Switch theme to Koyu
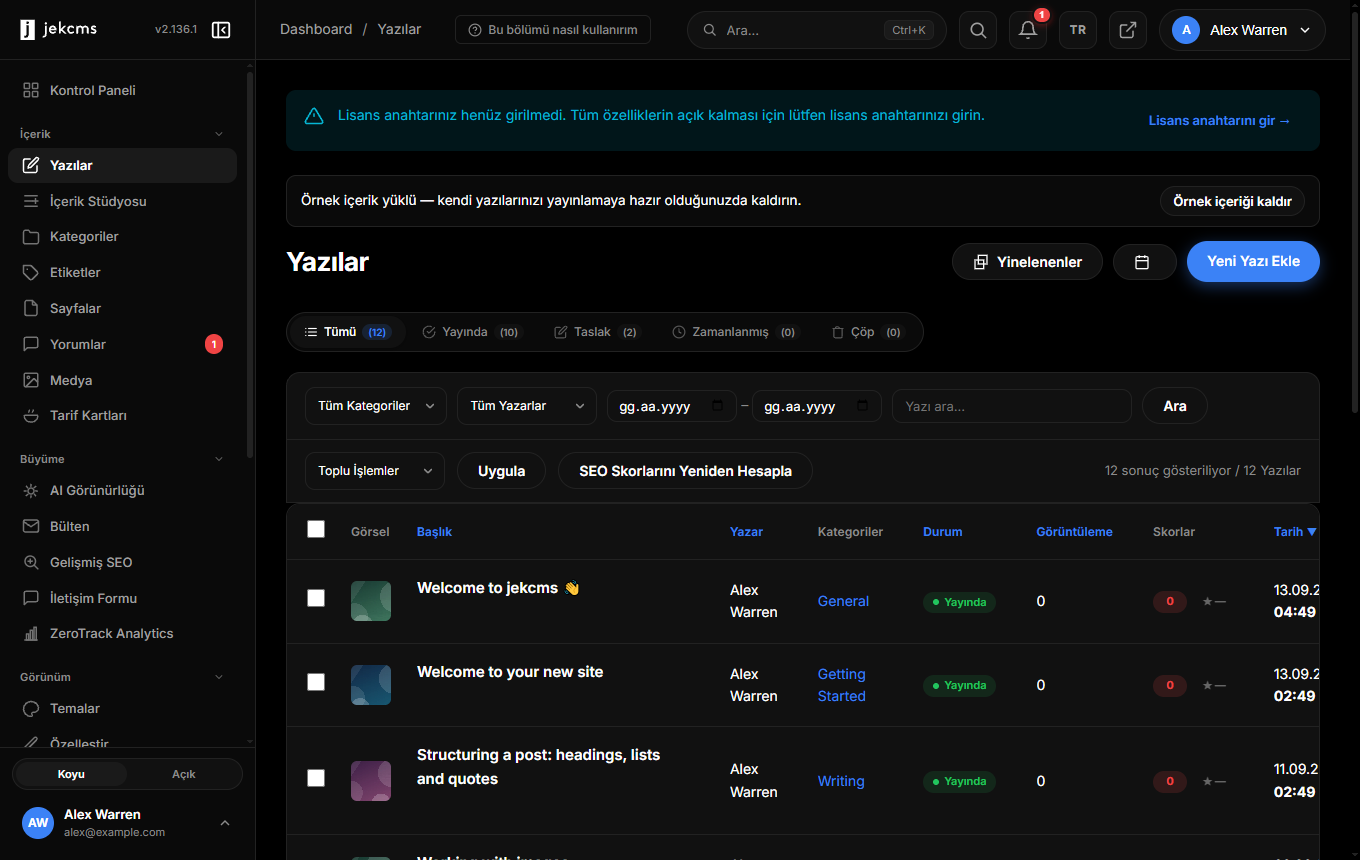The width and height of the screenshot is (1360, 860). [x=71, y=774]
